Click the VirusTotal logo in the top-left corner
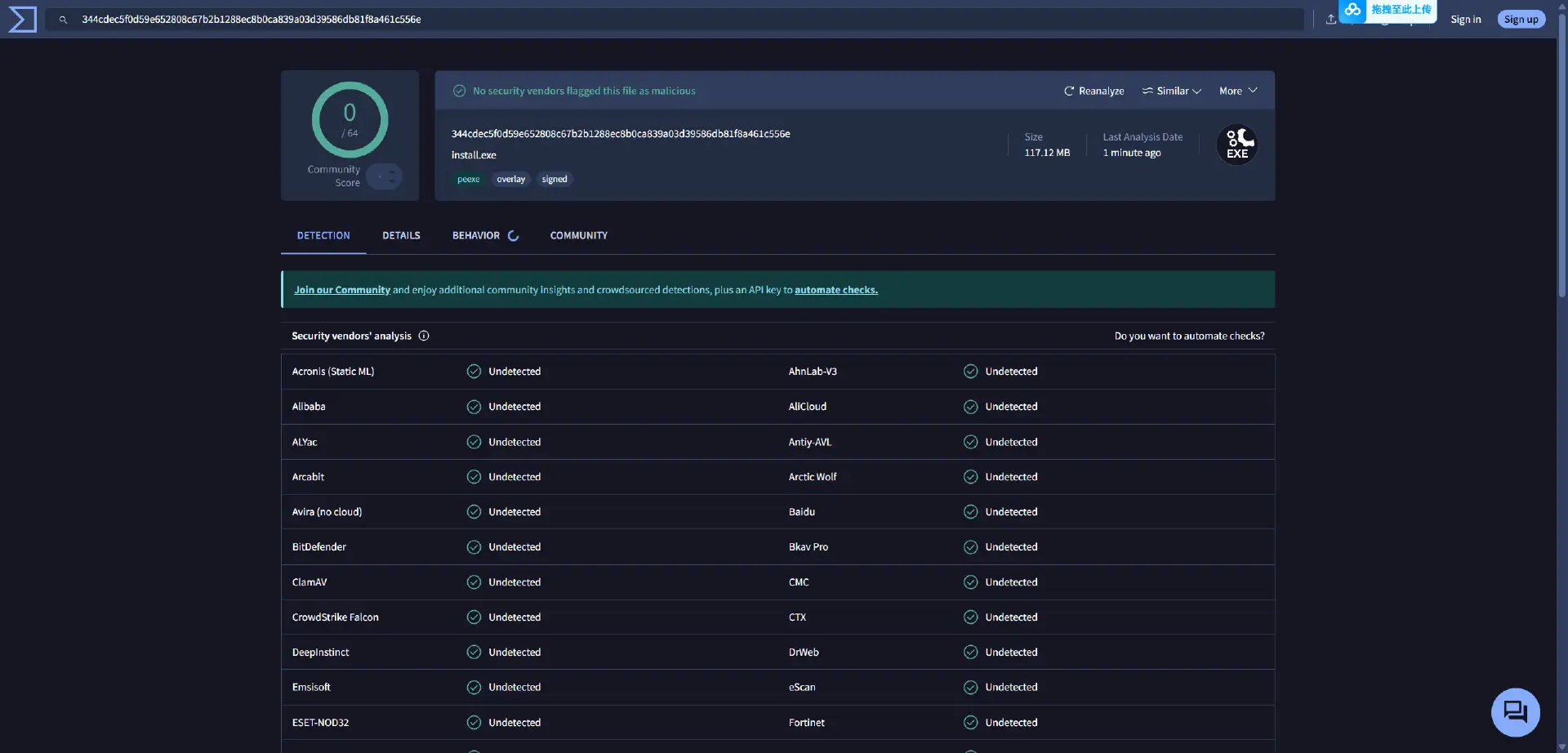Screen dimensions: 1568x753 [x=20, y=19]
